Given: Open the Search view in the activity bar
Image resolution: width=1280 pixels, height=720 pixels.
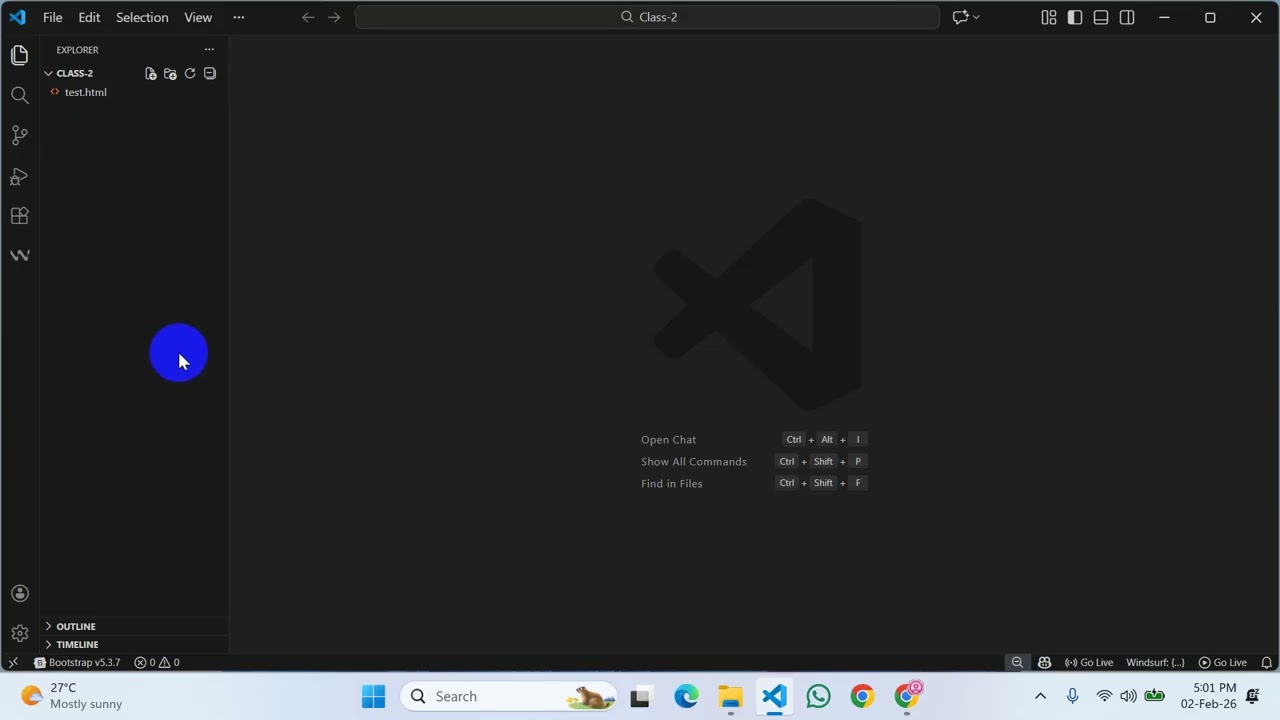Looking at the screenshot, I should coord(19,96).
